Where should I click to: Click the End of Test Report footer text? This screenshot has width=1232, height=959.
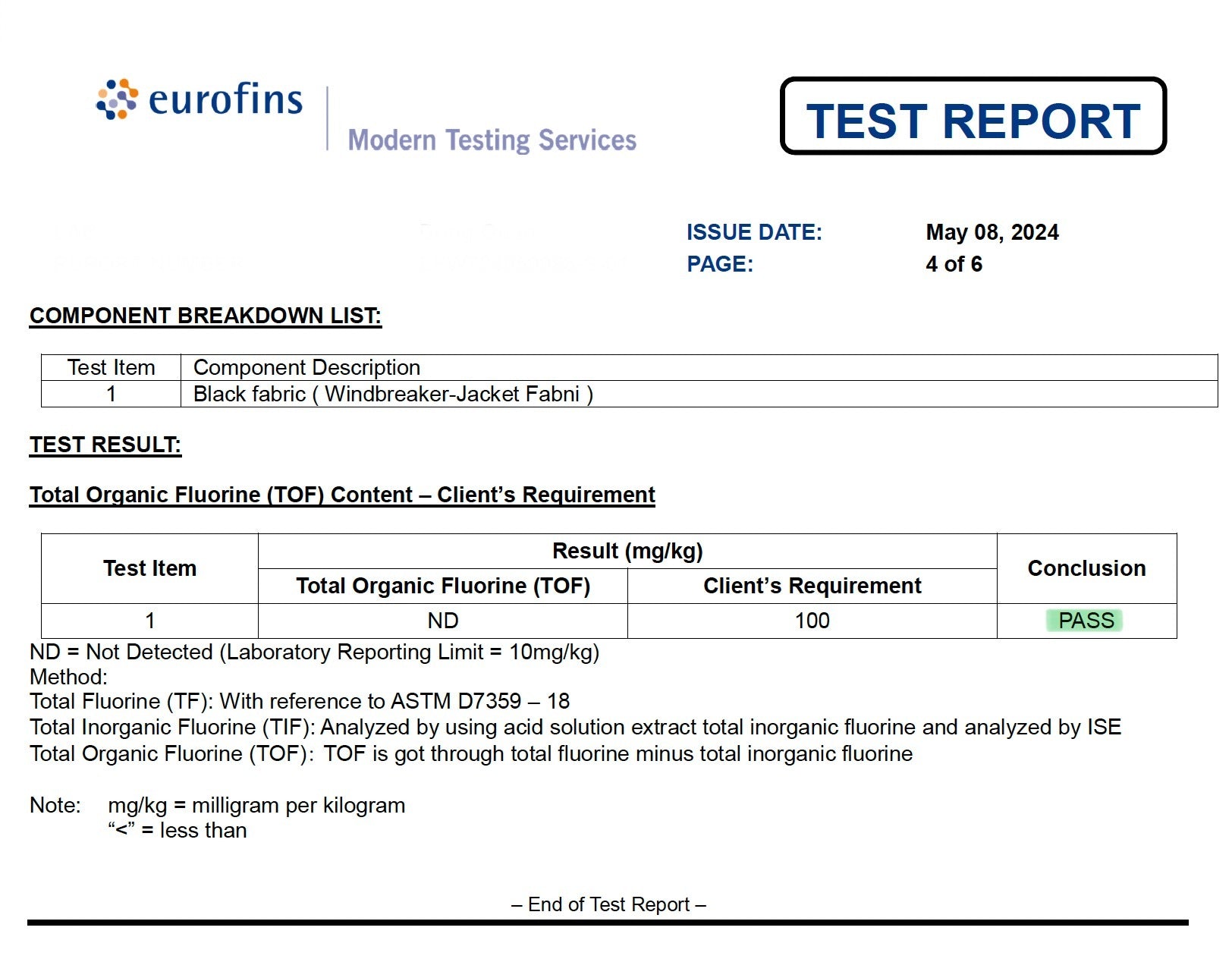(608, 904)
